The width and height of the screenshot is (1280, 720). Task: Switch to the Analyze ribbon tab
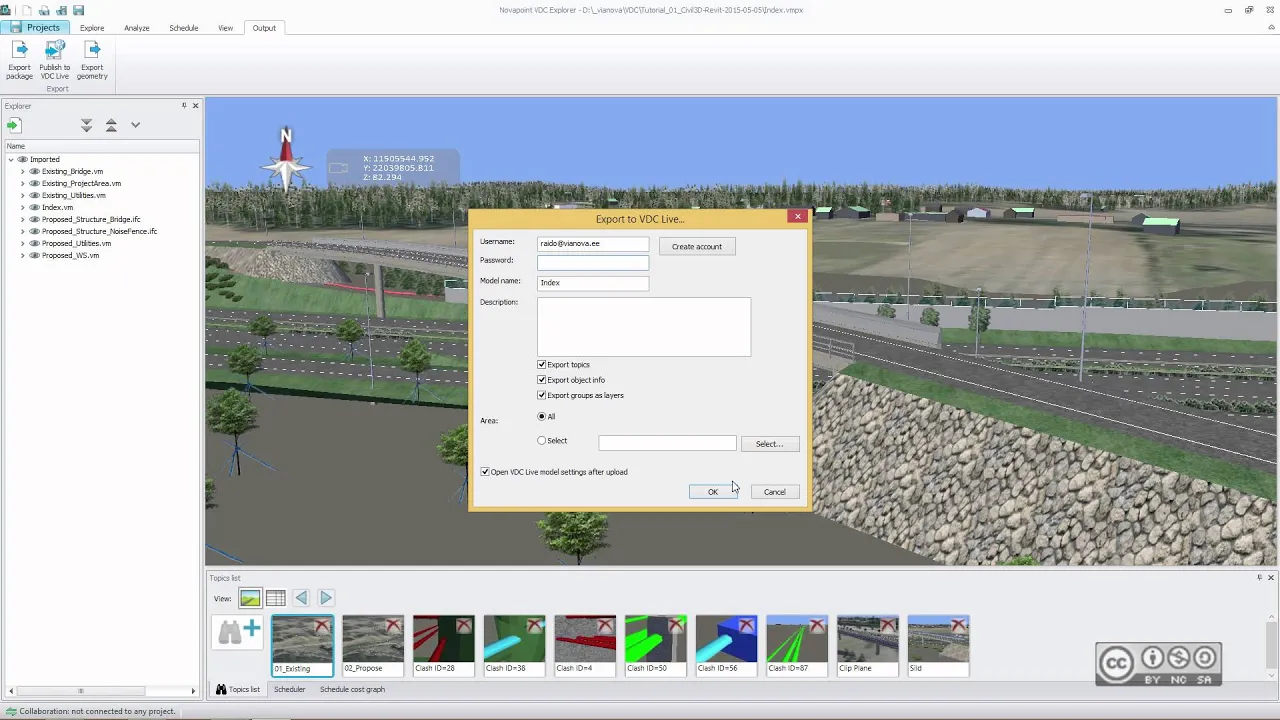coord(137,28)
